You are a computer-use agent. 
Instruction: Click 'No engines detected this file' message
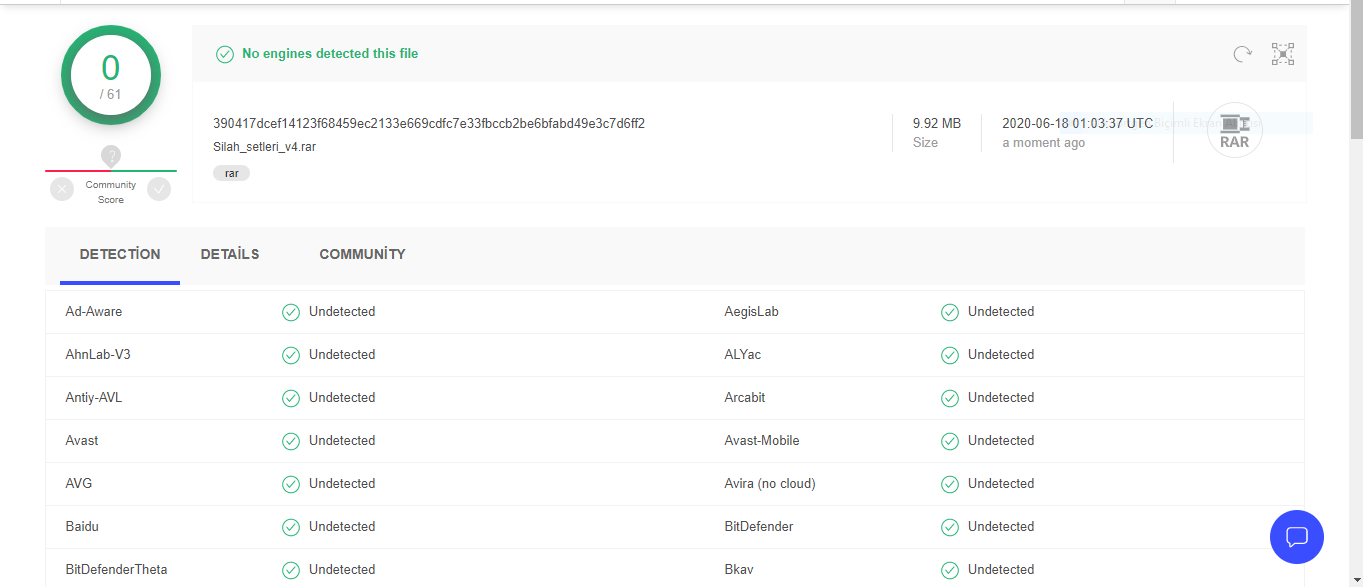click(x=330, y=54)
